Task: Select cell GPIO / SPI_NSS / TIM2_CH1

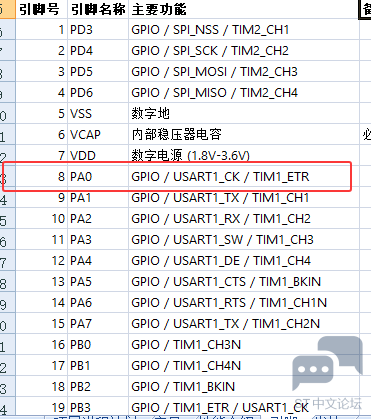Action: (244, 30)
